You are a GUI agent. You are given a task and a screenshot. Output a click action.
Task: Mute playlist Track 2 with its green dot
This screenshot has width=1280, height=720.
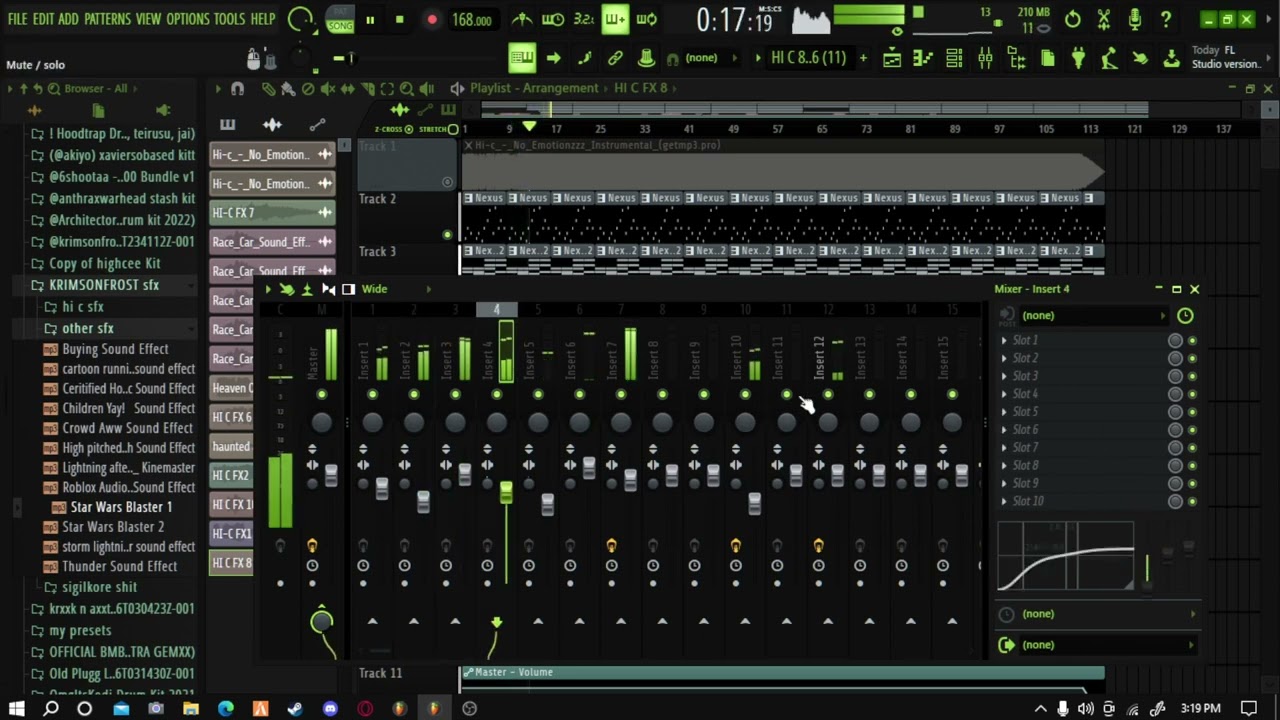(447, 235)
